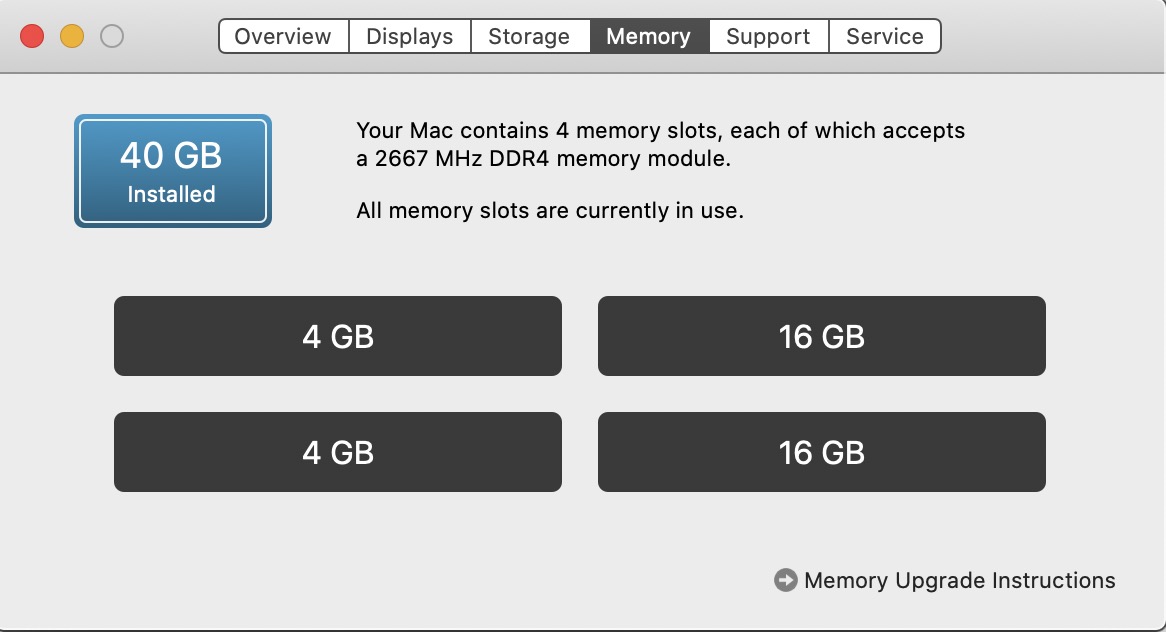Switch to the Overview tab
This screenshot has height=632, width=1166.
pos(283,37)
